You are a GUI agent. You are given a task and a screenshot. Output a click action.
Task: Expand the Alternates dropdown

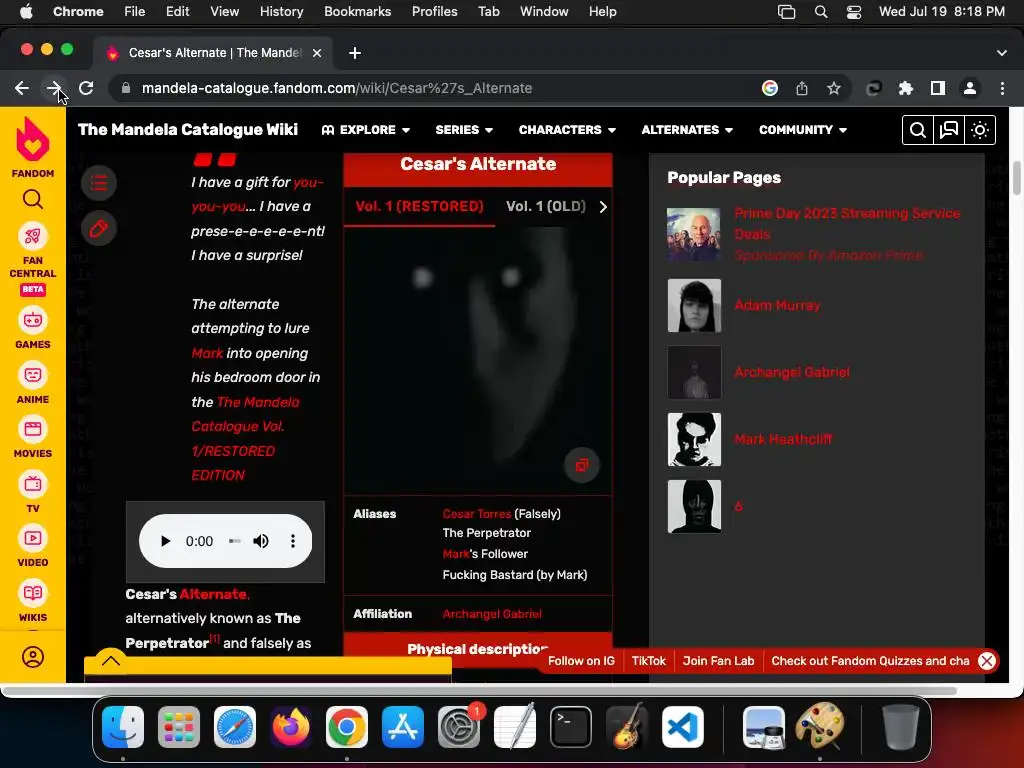click(x=687, y=130)
